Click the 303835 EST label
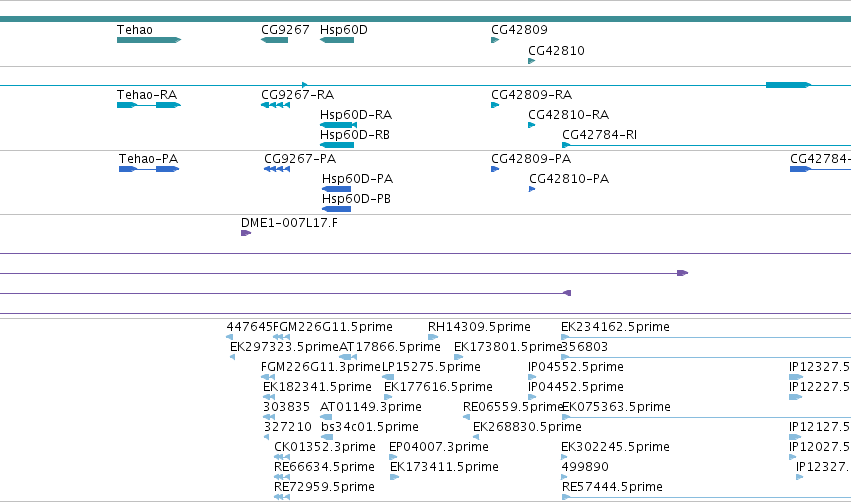This screenshot has height=502, width=851. point(286,407)
